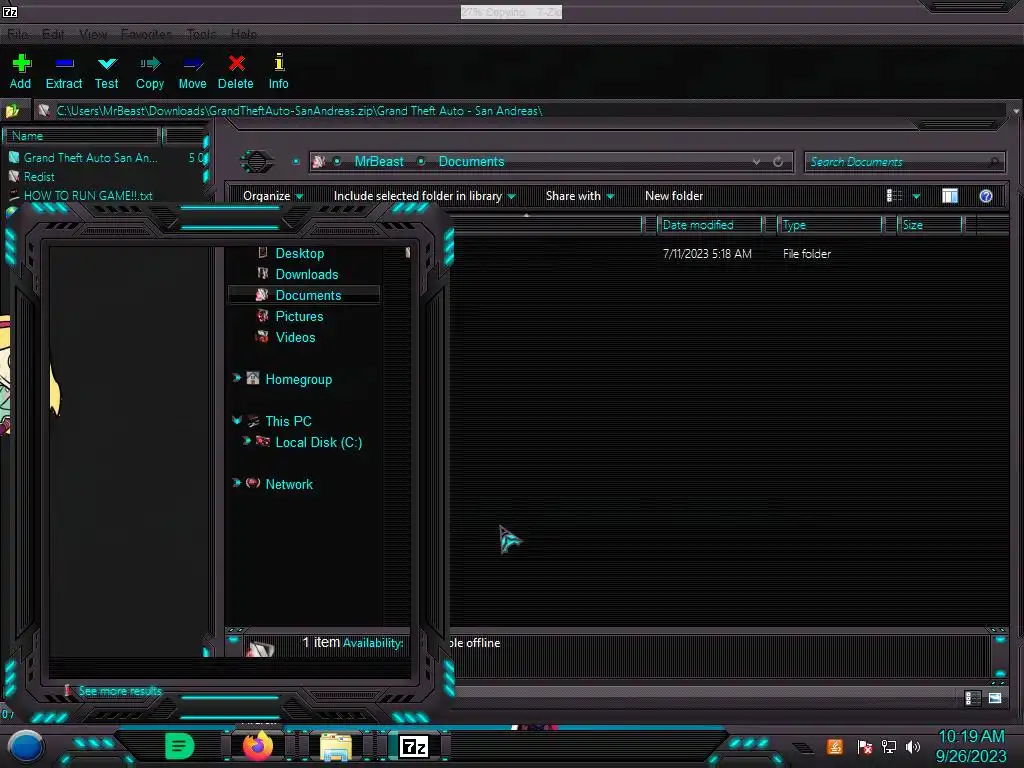Viewport: 1024px width, 768px height.
Task: Open the address bar history dropdown
Action: (x=756, y=162)
